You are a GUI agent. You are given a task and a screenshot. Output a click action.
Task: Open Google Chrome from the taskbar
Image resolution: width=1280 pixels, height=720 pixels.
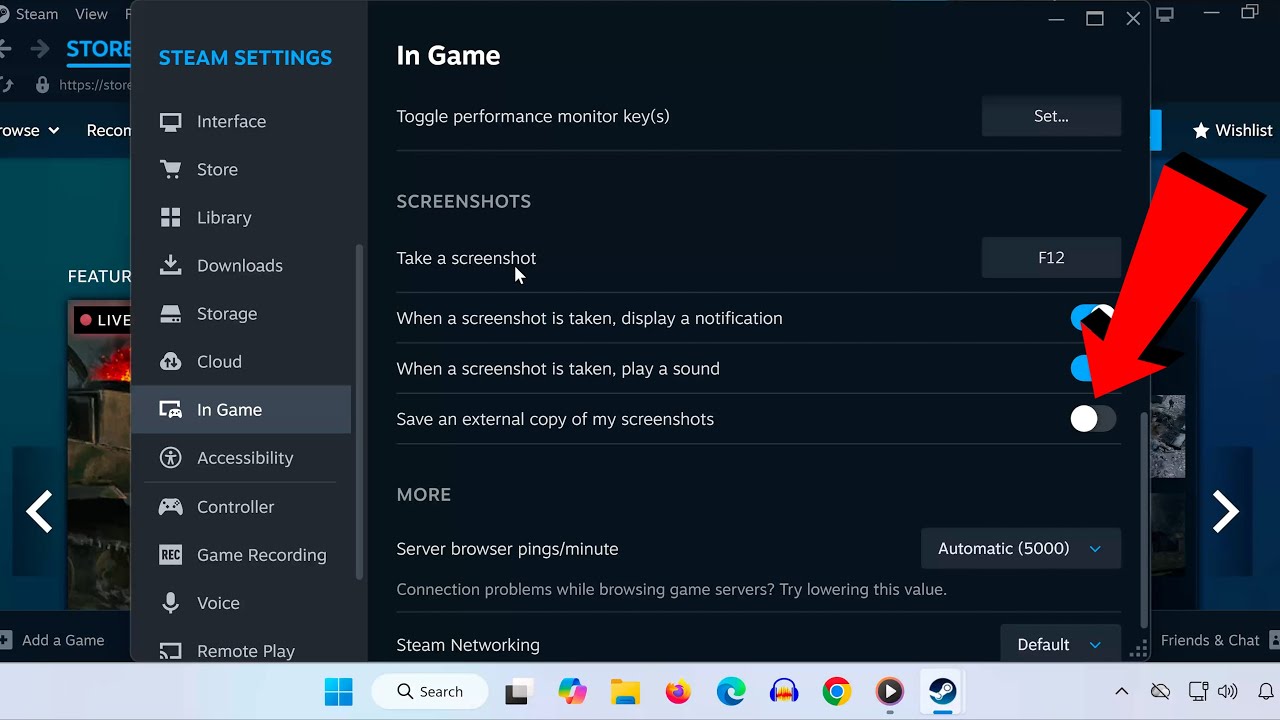point(837,691)
